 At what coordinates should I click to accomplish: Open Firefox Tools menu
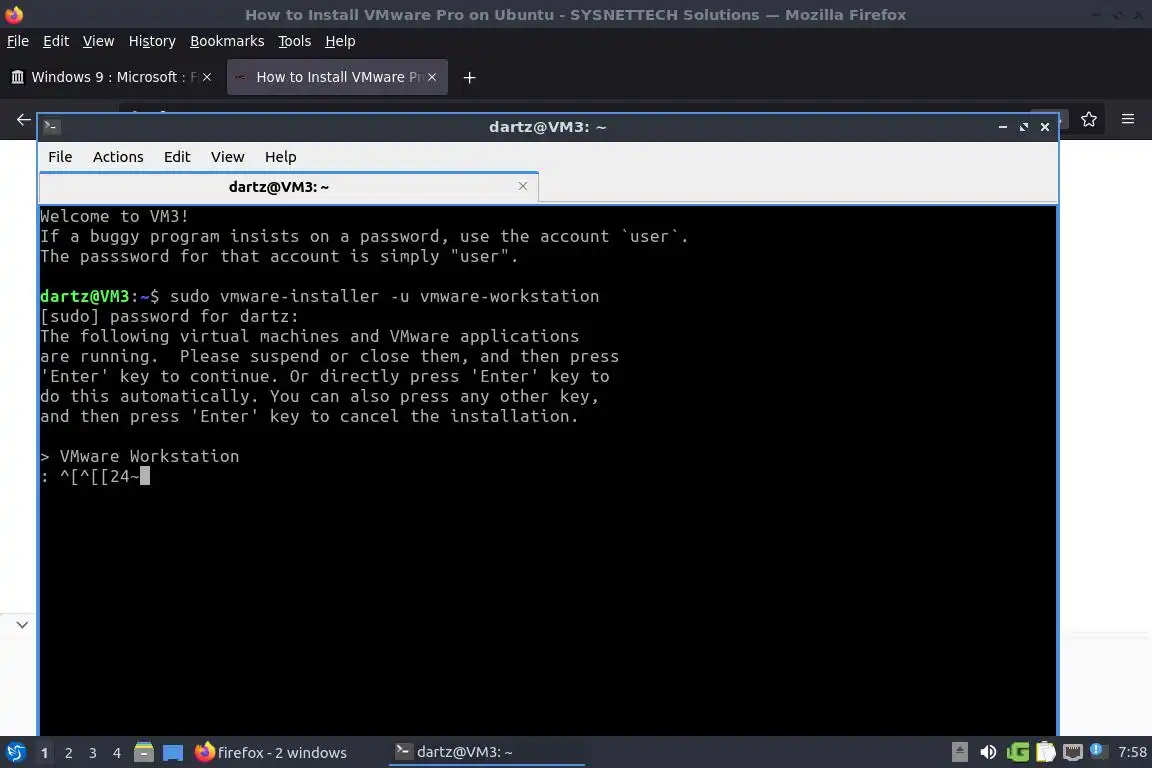tap(295, 41)
